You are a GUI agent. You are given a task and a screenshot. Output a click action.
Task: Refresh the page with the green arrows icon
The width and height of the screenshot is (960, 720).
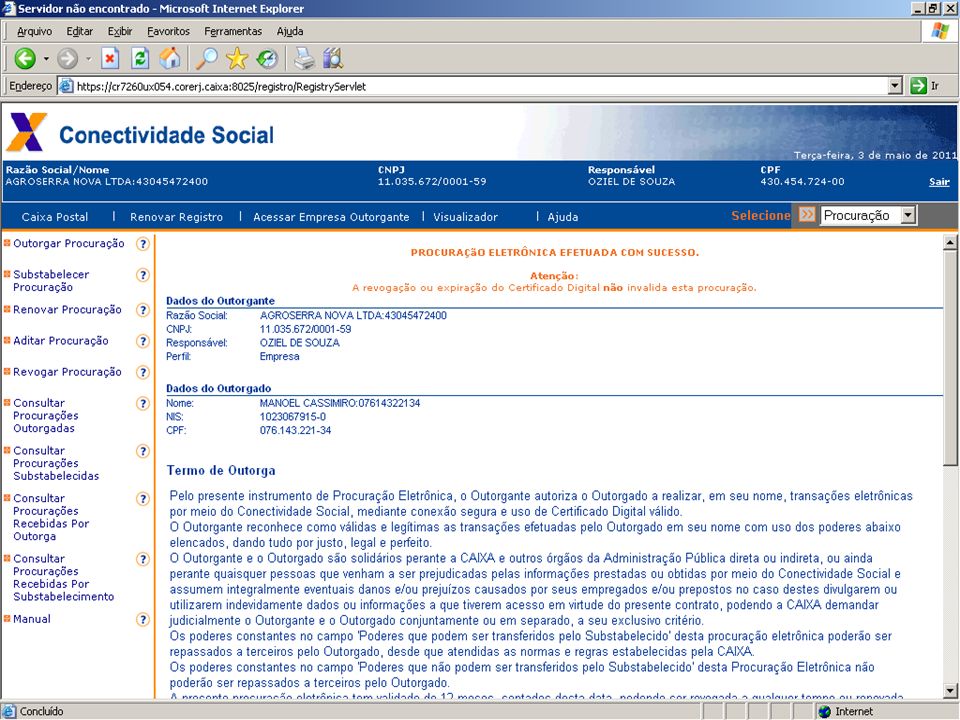(x=140, y=59)
